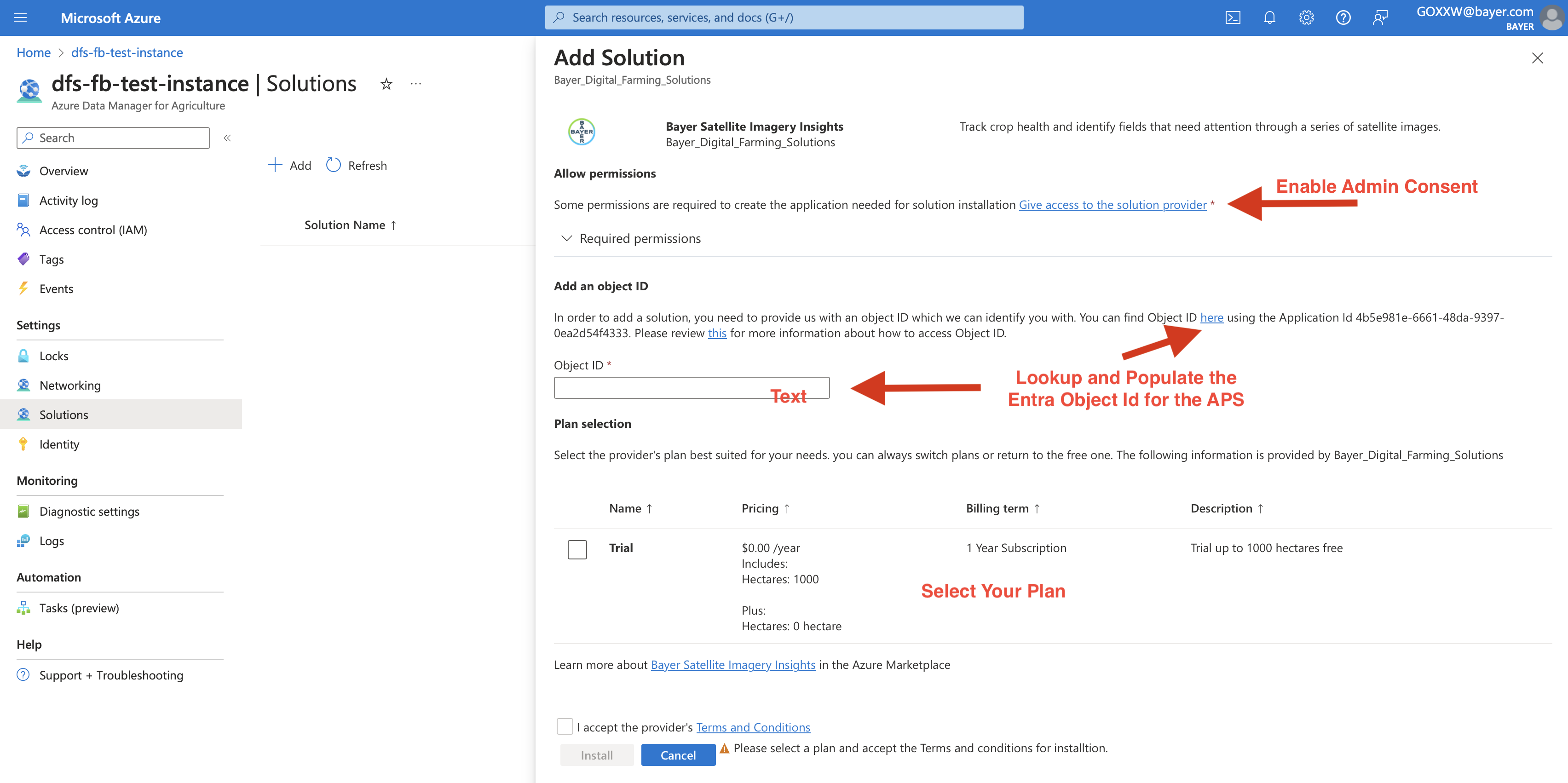Focus the Object ID input field

coord(692,388)
